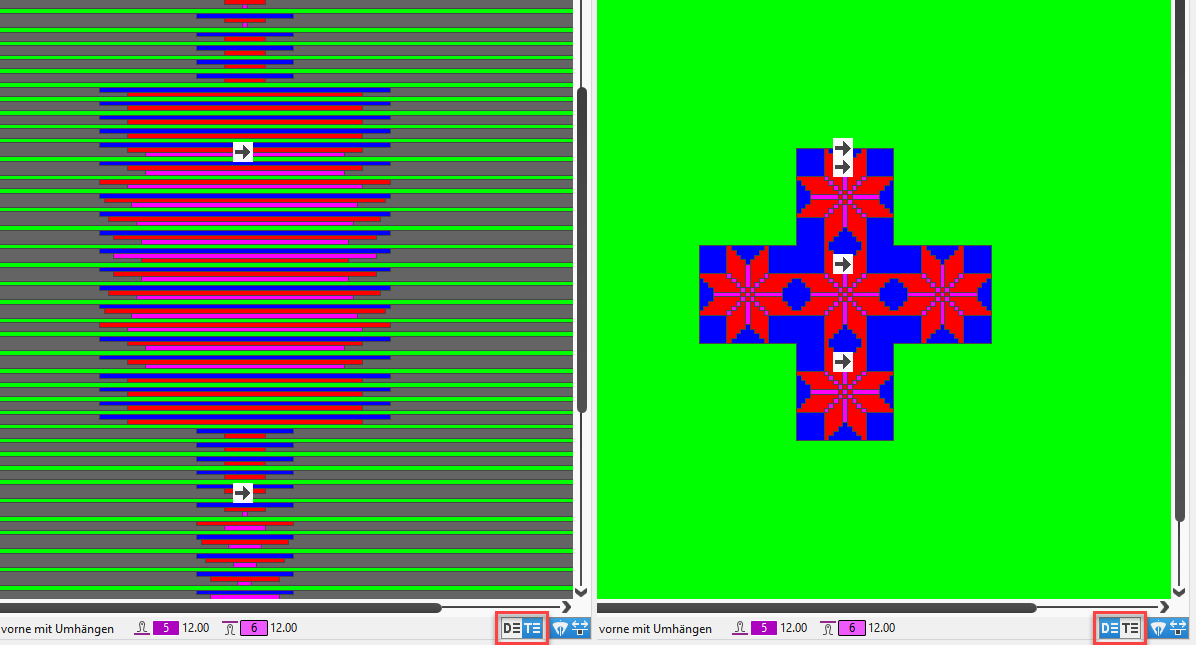The width and height of the screenshot is (1196, 645).
Task: Click left pane 'vorne mit Umhängen' label
Action: click(58, 629)
